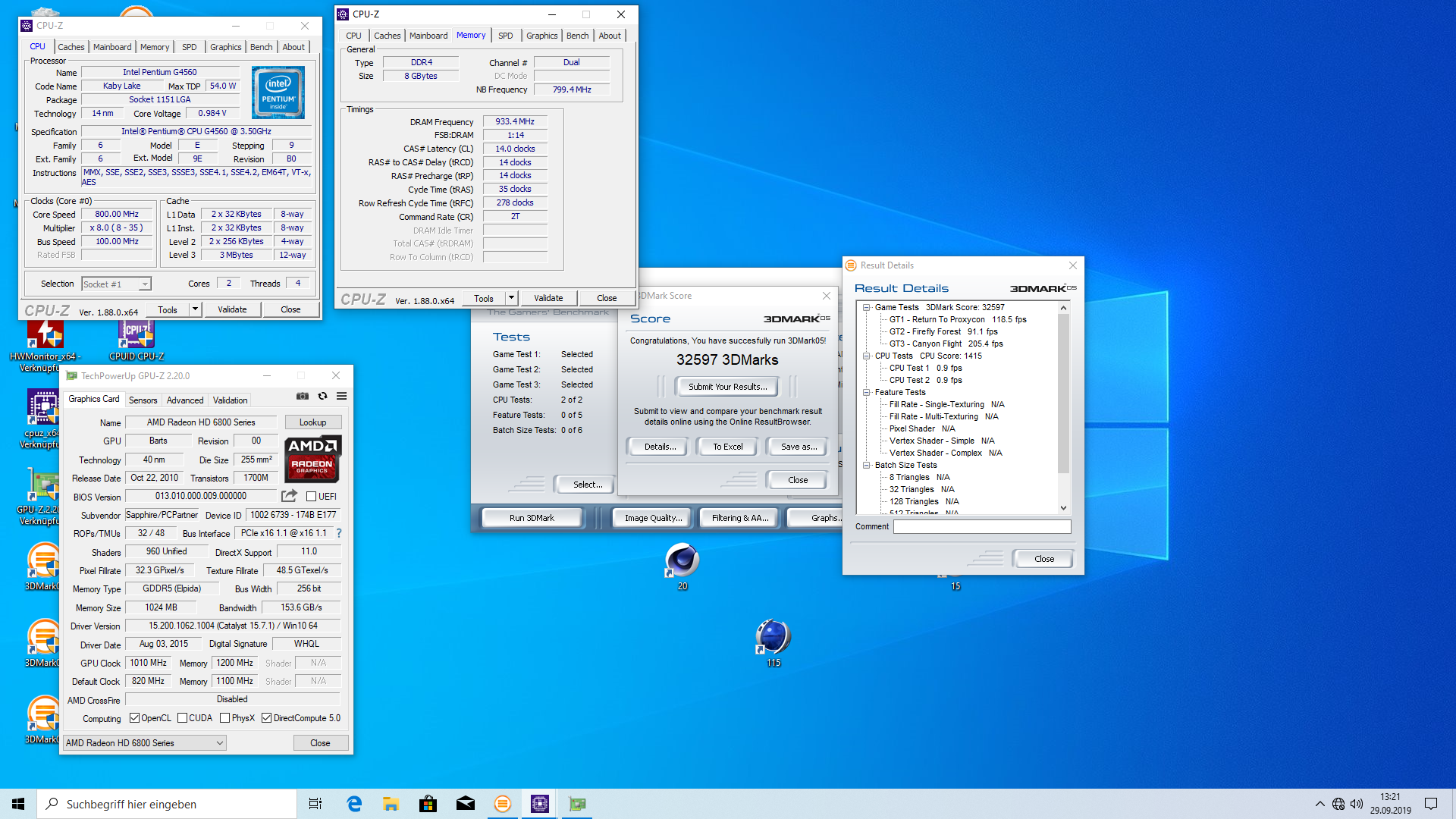The width and height of the screenshot is (1456, 819).
Task: Open the Mail app from the taskbar
Action: (x=466, y=804)
